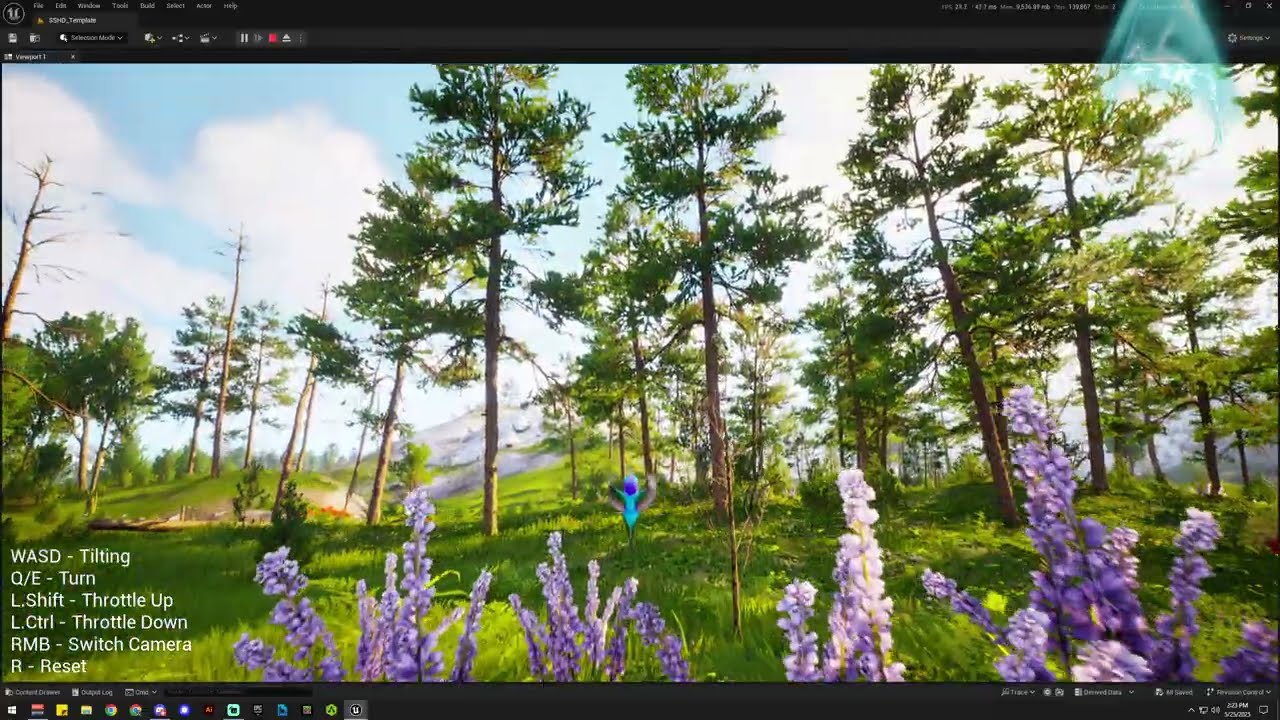Open the Settings dropdown in the toolbar

(1249, 38)
